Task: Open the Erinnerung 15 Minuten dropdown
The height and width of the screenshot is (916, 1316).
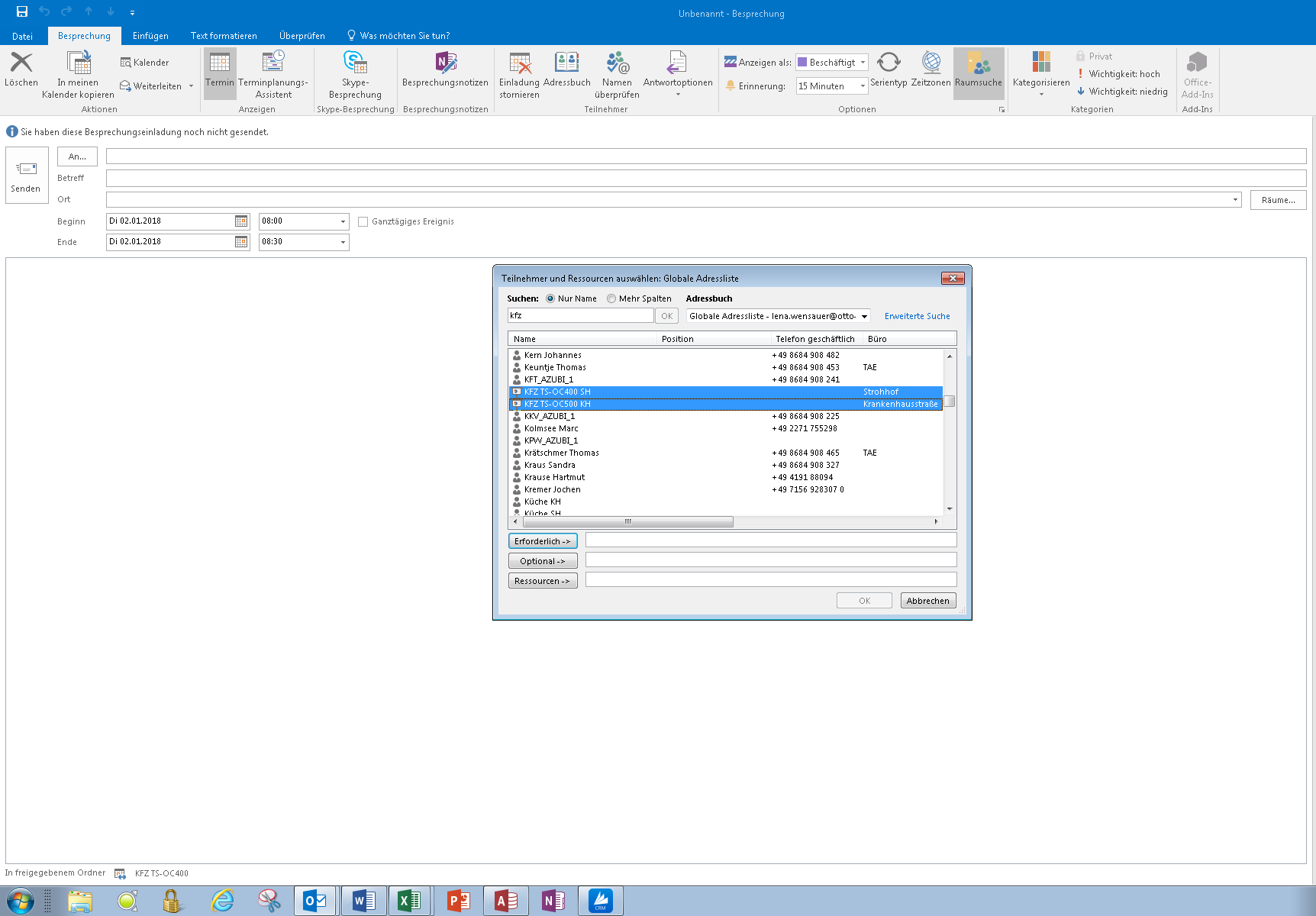Action: coord(863,86)
